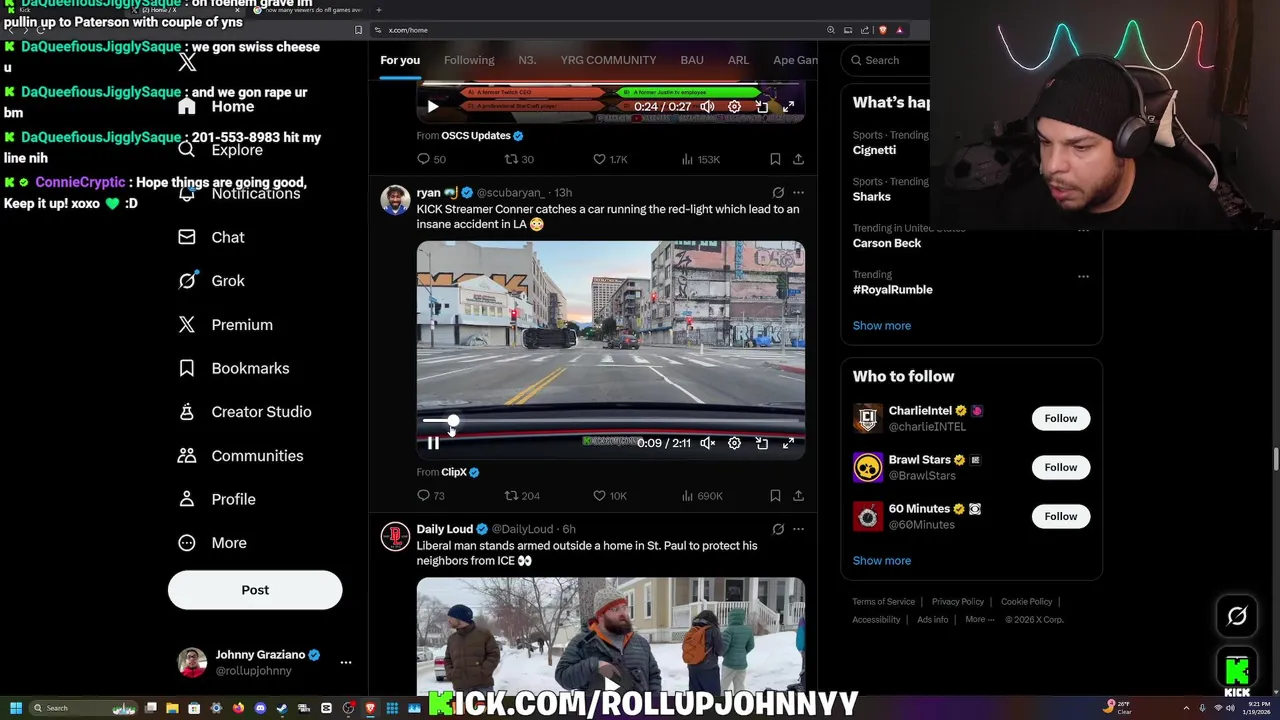Open settings gear on OSCS Updates video
This screenshot has width=1280, height=720.
point(734,106)
